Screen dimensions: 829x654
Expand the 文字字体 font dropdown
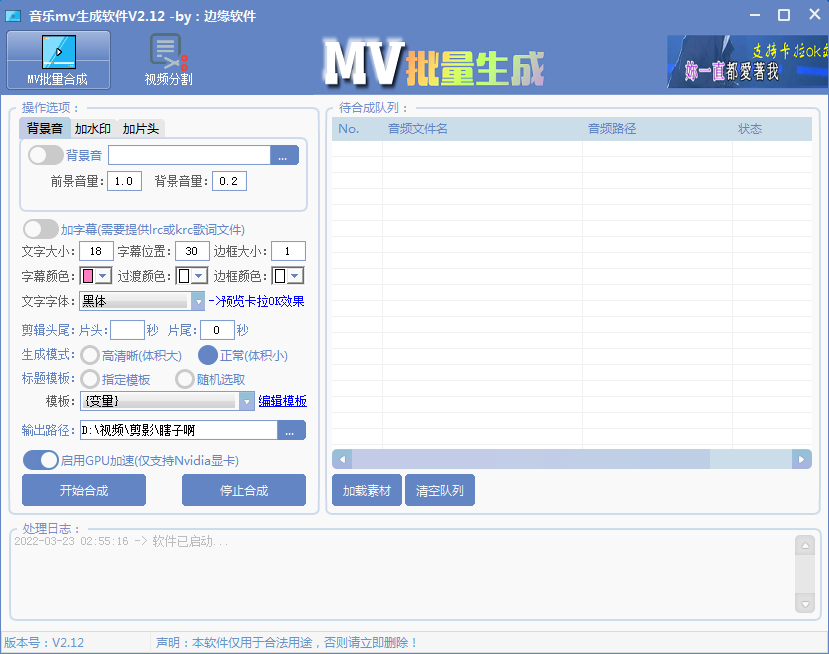click(198, 301)
